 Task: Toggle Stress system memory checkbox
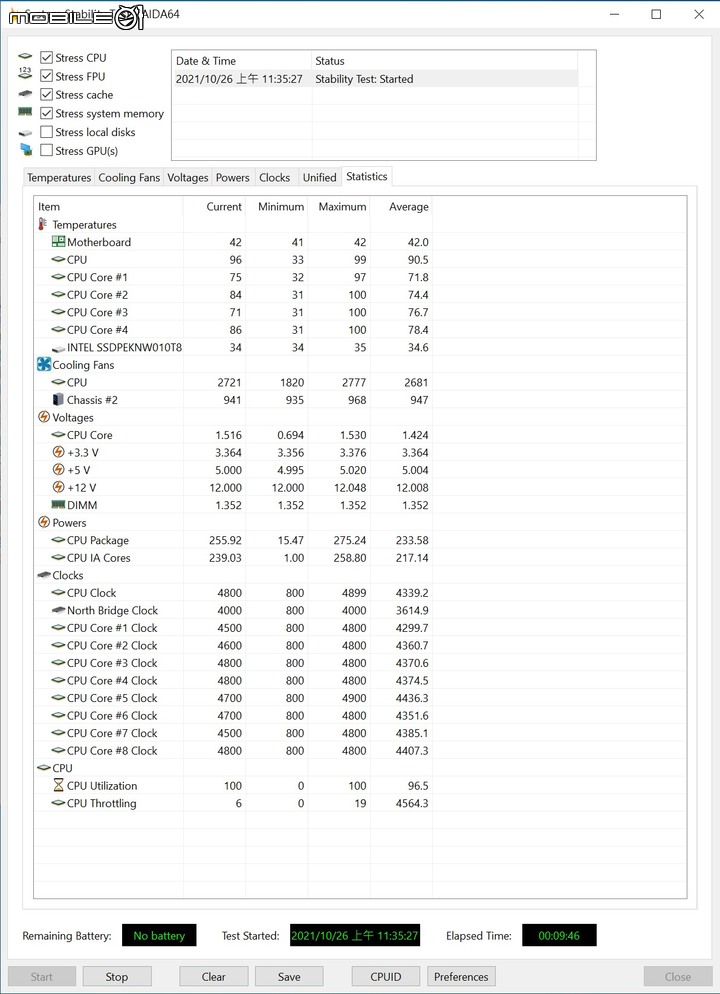pyautogui.click(x=46, y=113)
